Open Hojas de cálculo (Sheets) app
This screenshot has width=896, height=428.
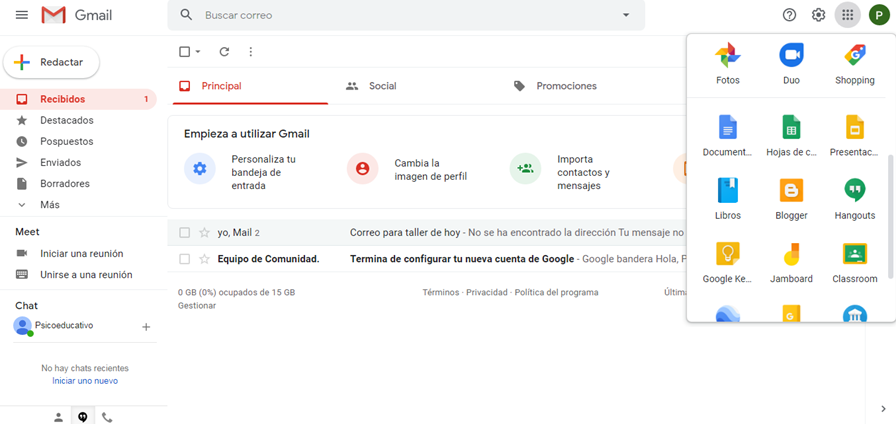[x=791, y=135]
